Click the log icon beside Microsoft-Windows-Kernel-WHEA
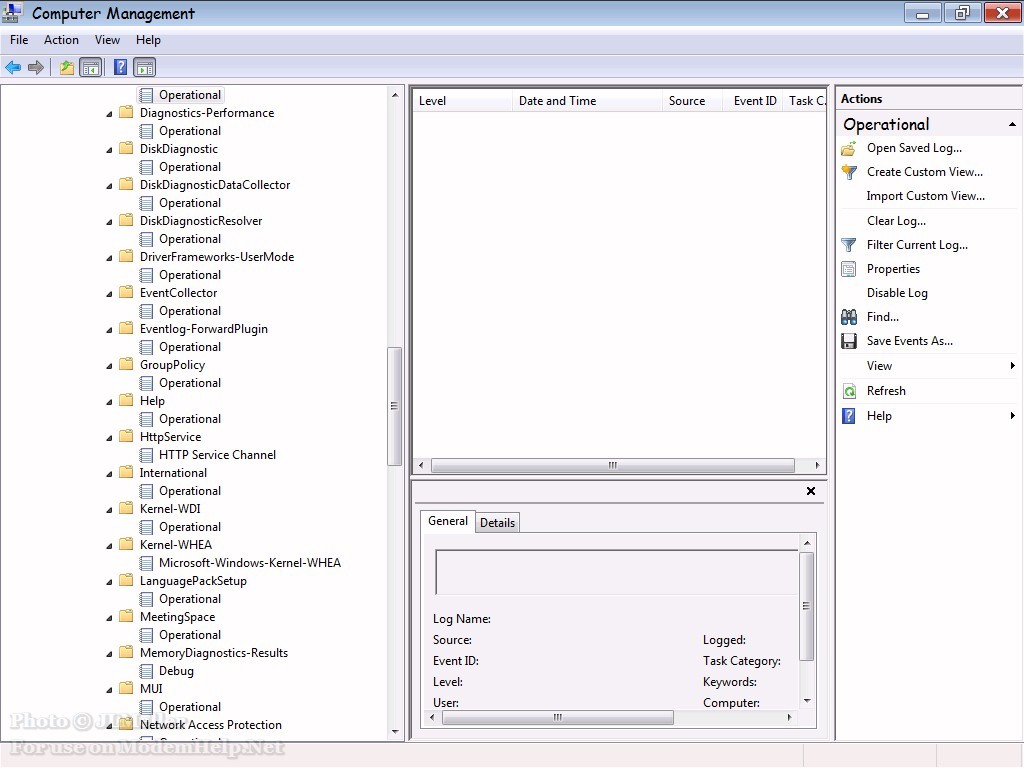1024x768 pixels. (147, 563)
